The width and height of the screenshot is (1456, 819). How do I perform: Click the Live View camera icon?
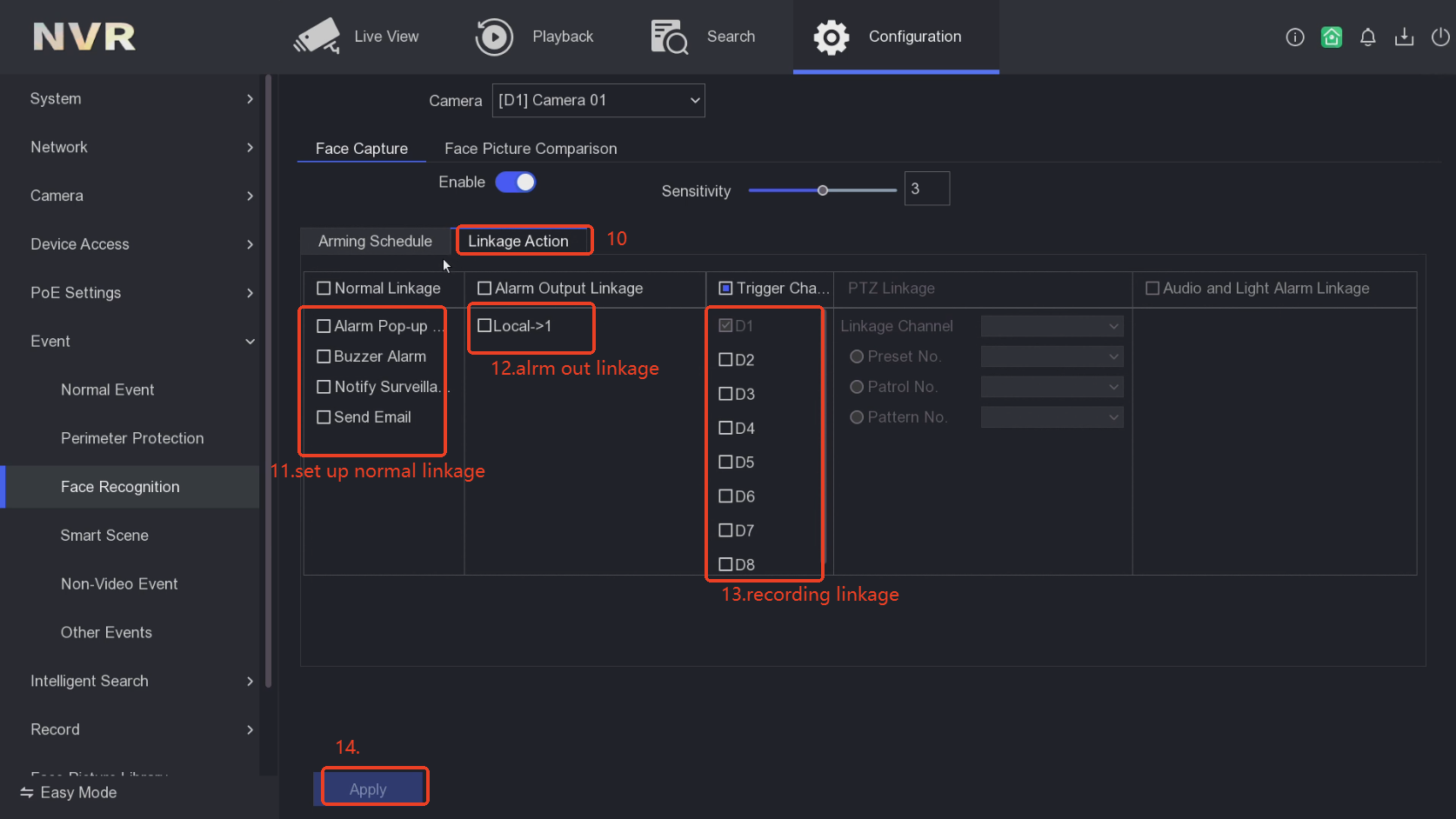(x=317, y=37)
